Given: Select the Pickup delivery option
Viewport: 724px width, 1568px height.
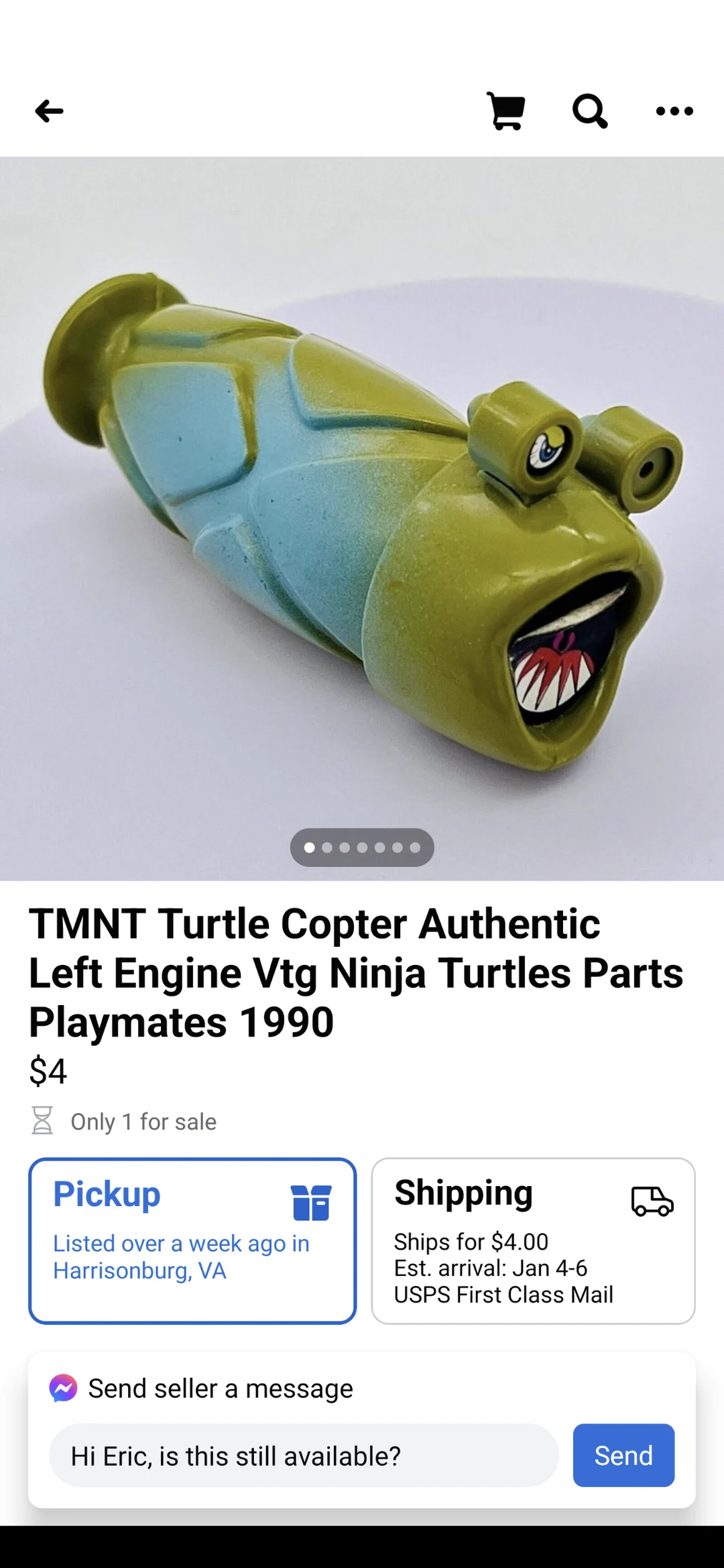Looking at the screenshot, I should coord(192,1240).
